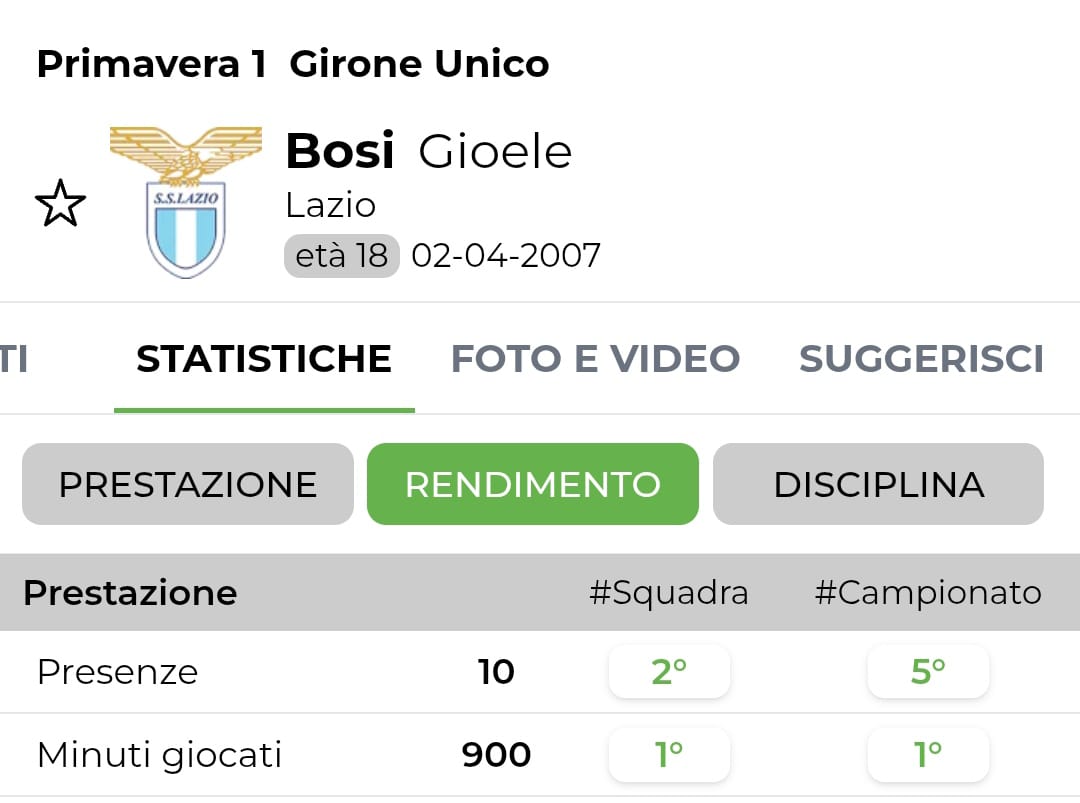This screenshot has width=1080, height=803.
Task: Open the SUGGERISCI tab
Action: click(921, 359)
